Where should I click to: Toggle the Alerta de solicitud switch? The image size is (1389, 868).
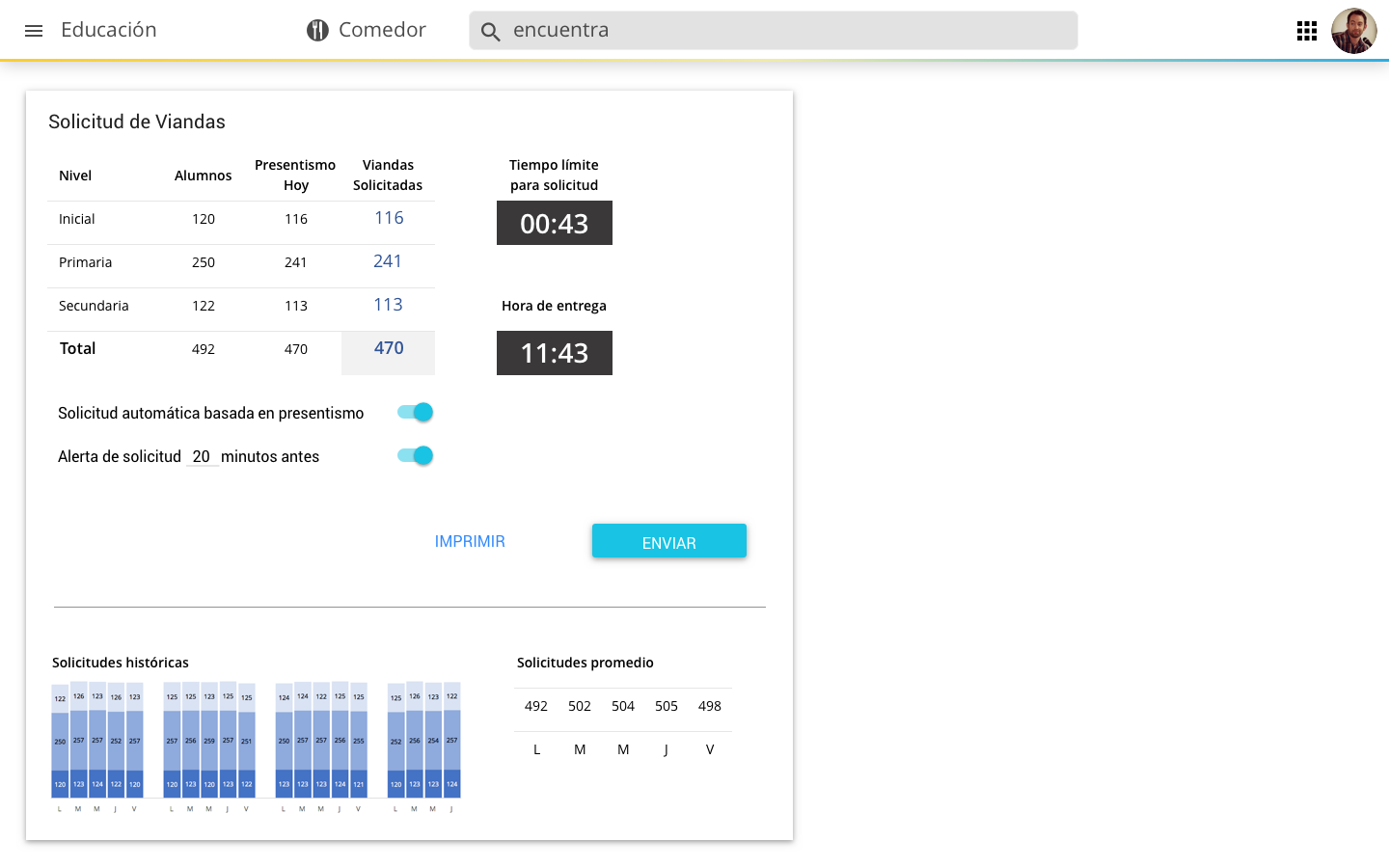pos(416,456)
